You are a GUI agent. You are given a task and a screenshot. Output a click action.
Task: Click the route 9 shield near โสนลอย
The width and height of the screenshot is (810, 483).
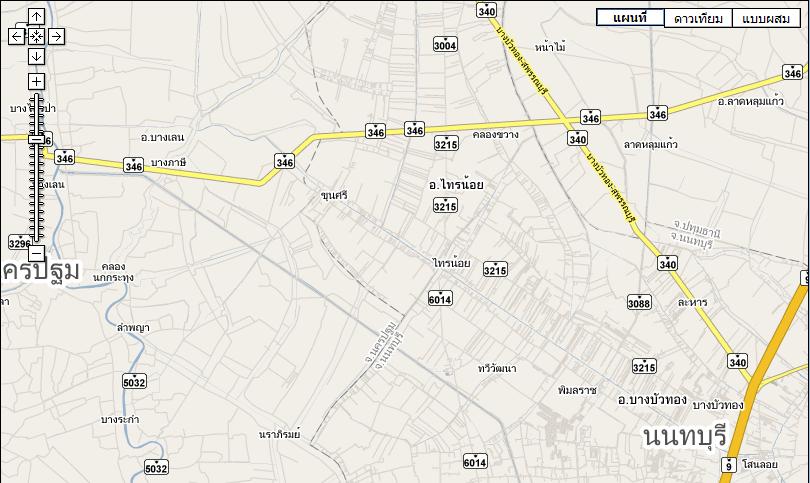coord(728,465)
